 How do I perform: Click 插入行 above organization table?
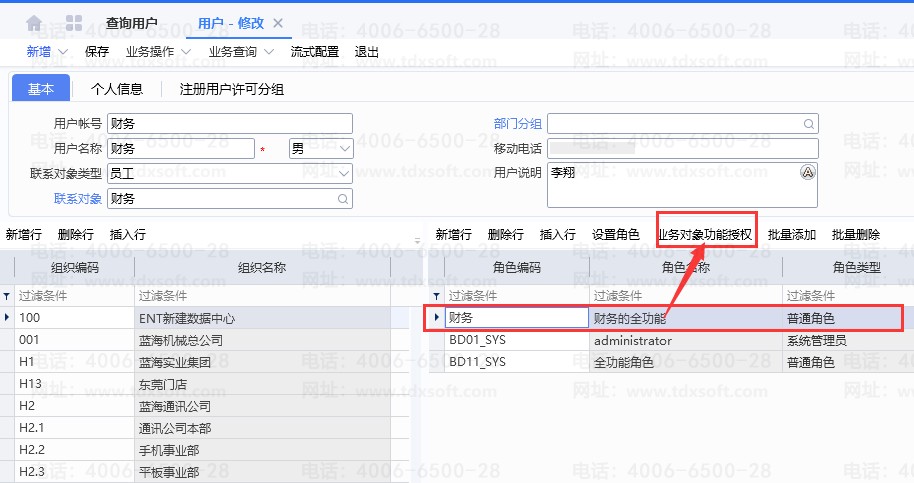point(128,235)
